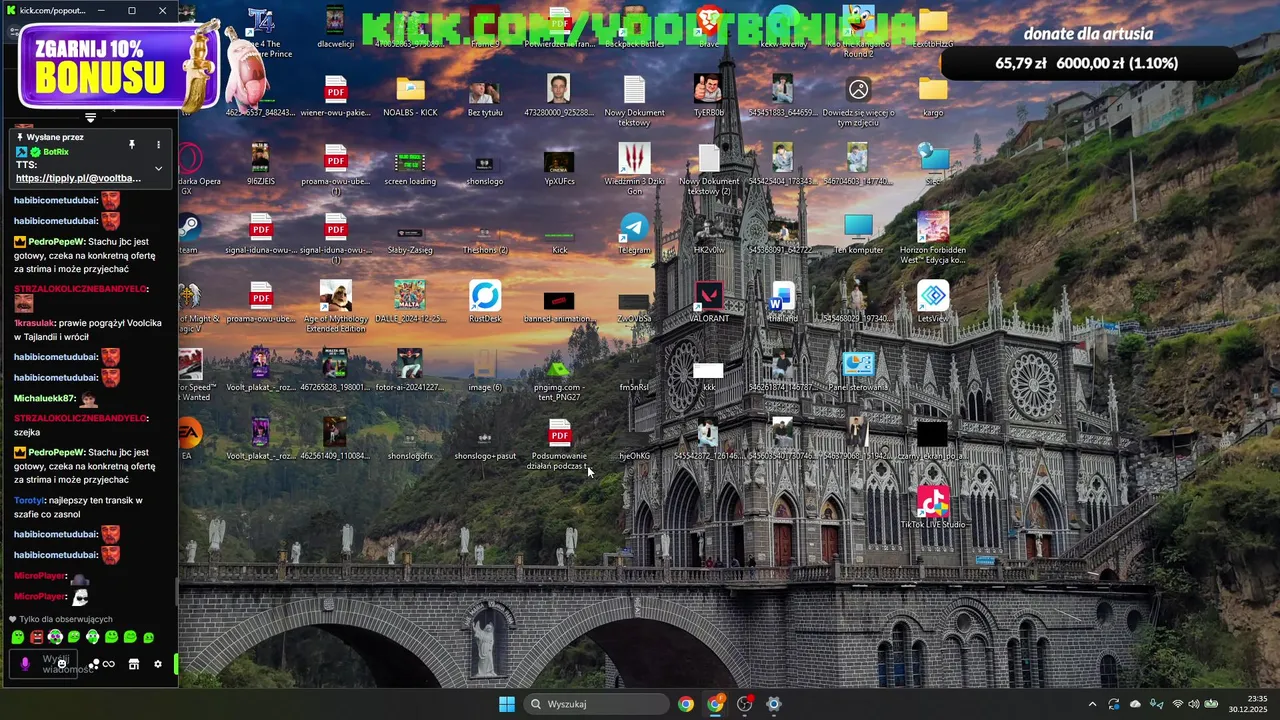Open the Steam desktop shortcut
Screen dimensions: 1280x720
point(189,234)
